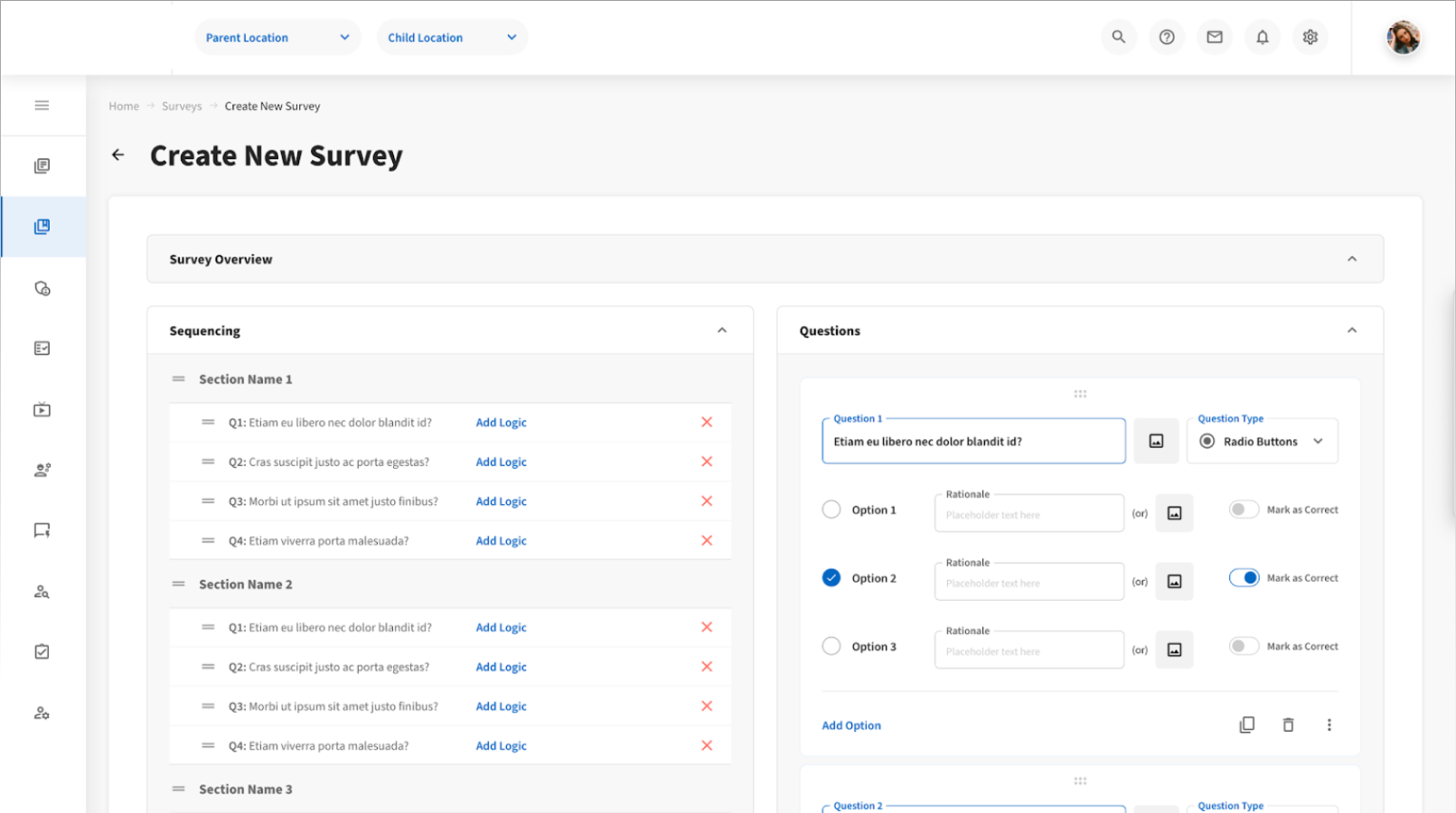The width and height of the screenshot is (1456, 813).
Task: Open the chat feedback sidebar icon
Action: (x=42, y=530)
